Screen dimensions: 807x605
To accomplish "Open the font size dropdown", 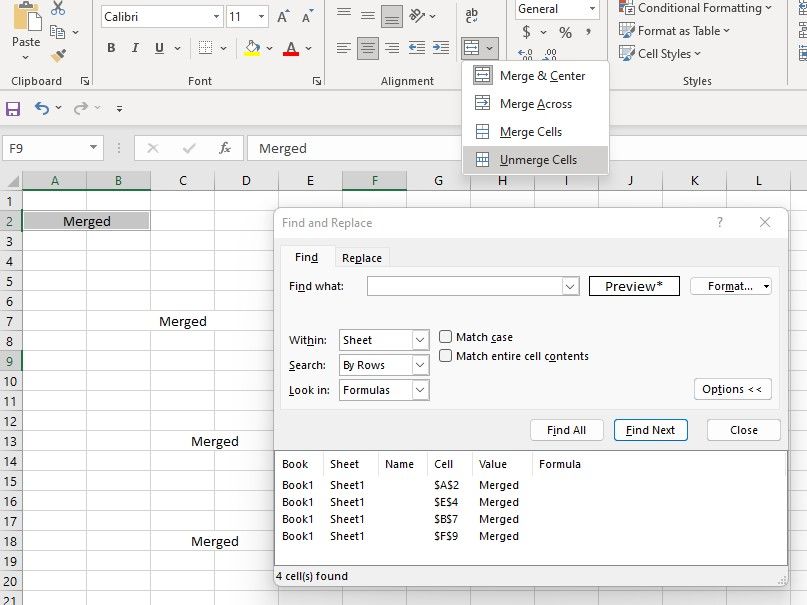I will [x=261, y=17].
